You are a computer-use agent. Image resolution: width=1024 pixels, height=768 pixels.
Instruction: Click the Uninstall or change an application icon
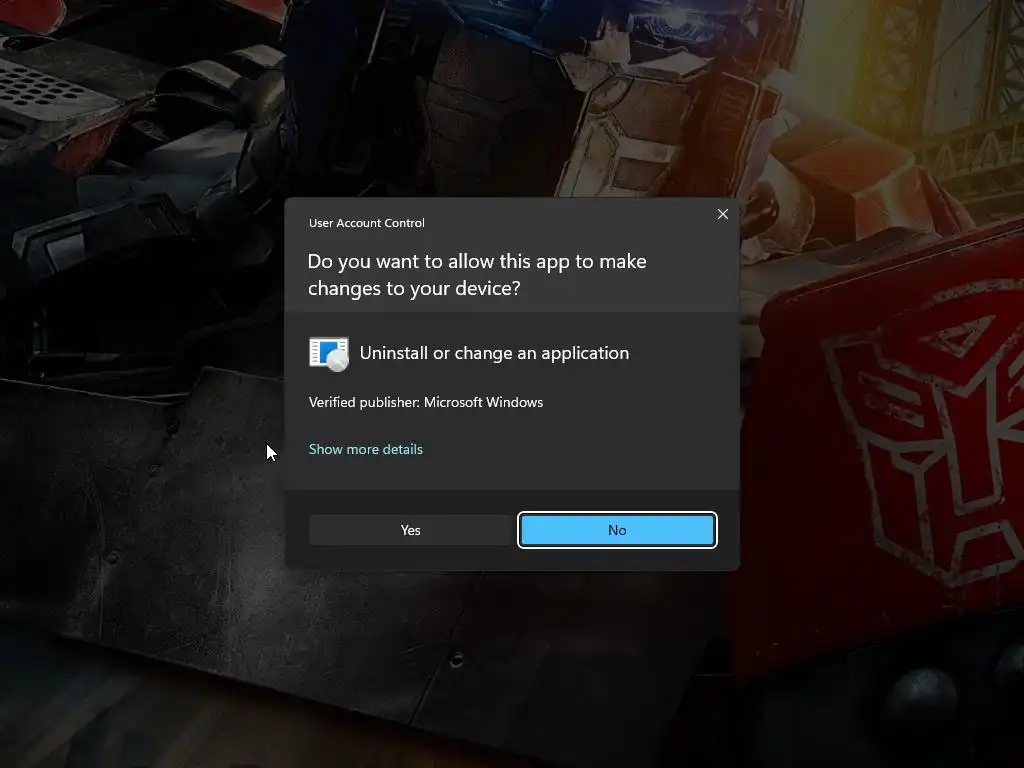(328, 354)
